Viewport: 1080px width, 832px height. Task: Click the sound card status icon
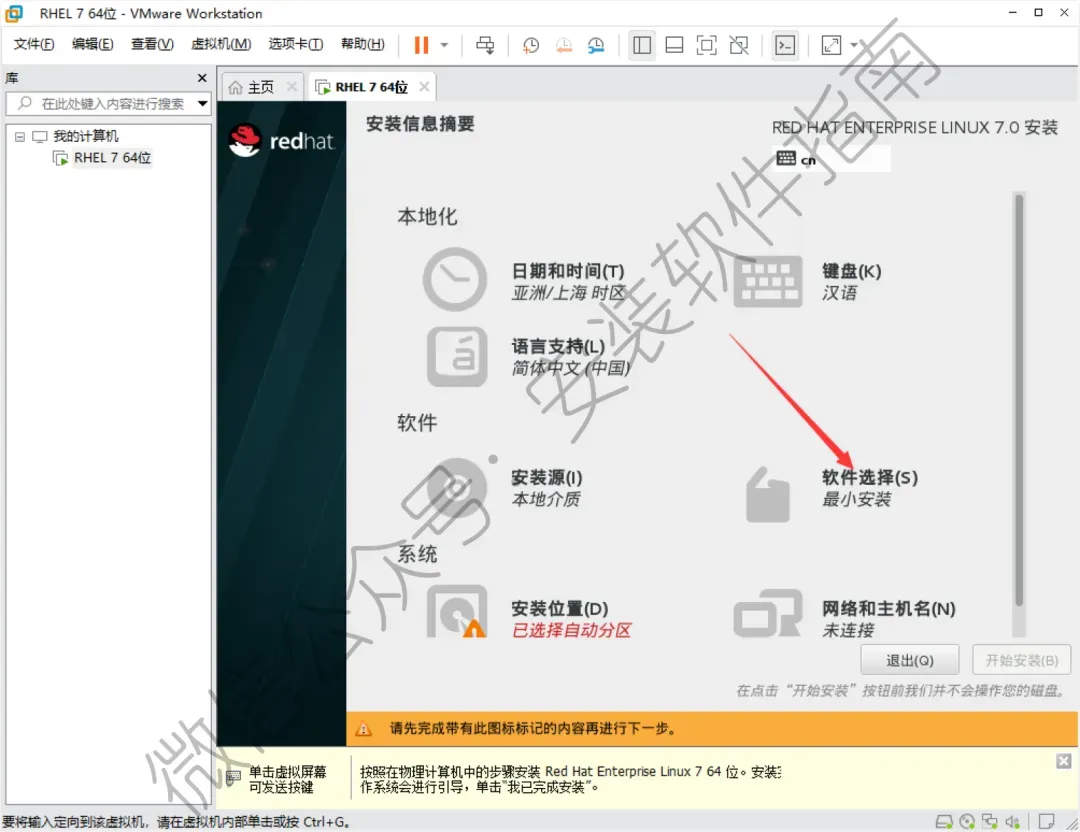click(x=1012, y=822)
